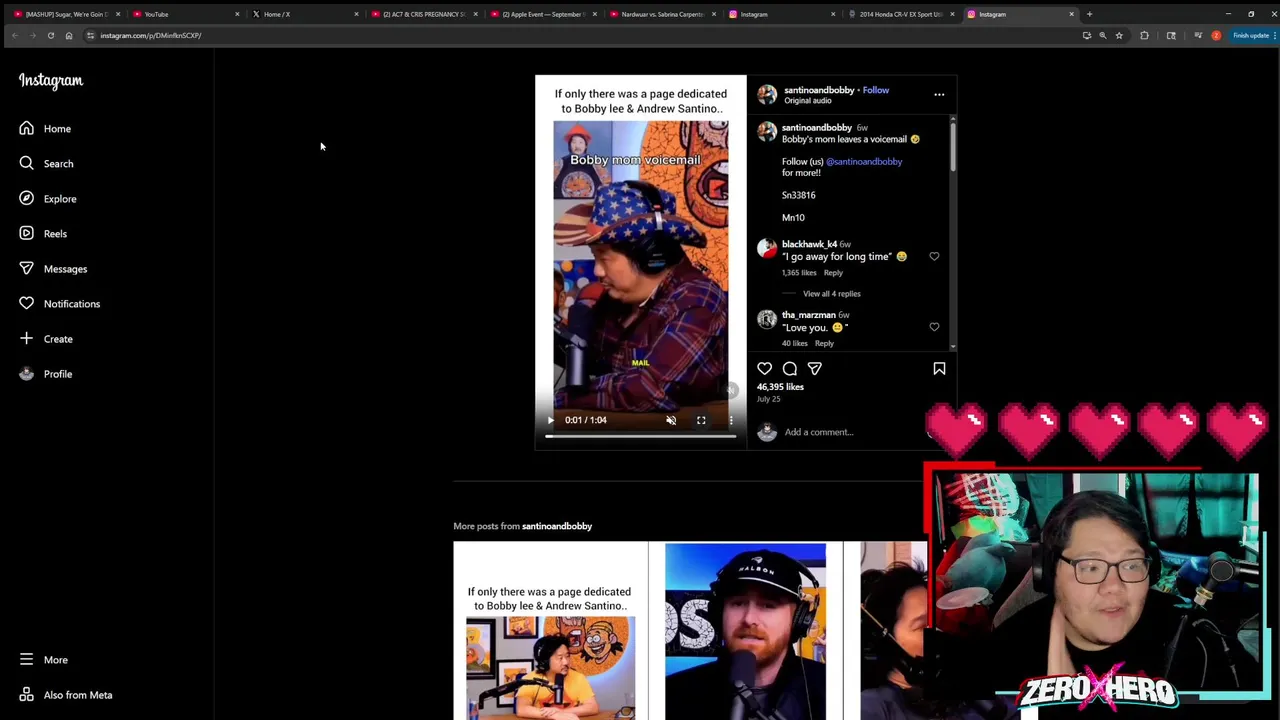Open santinoandbobby profile from post header
The height and width of the screenshot is (720, 1280).
tap(819, 90)
